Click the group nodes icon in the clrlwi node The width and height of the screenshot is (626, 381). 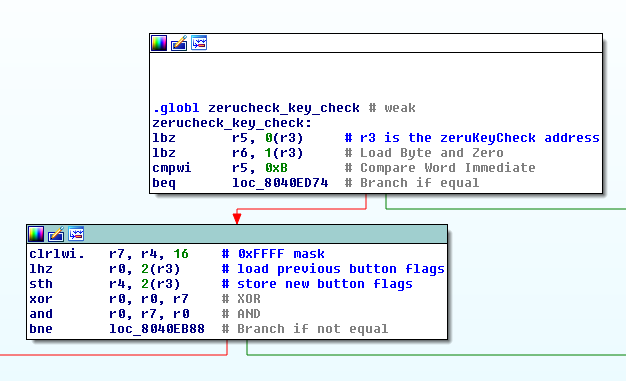76,234
